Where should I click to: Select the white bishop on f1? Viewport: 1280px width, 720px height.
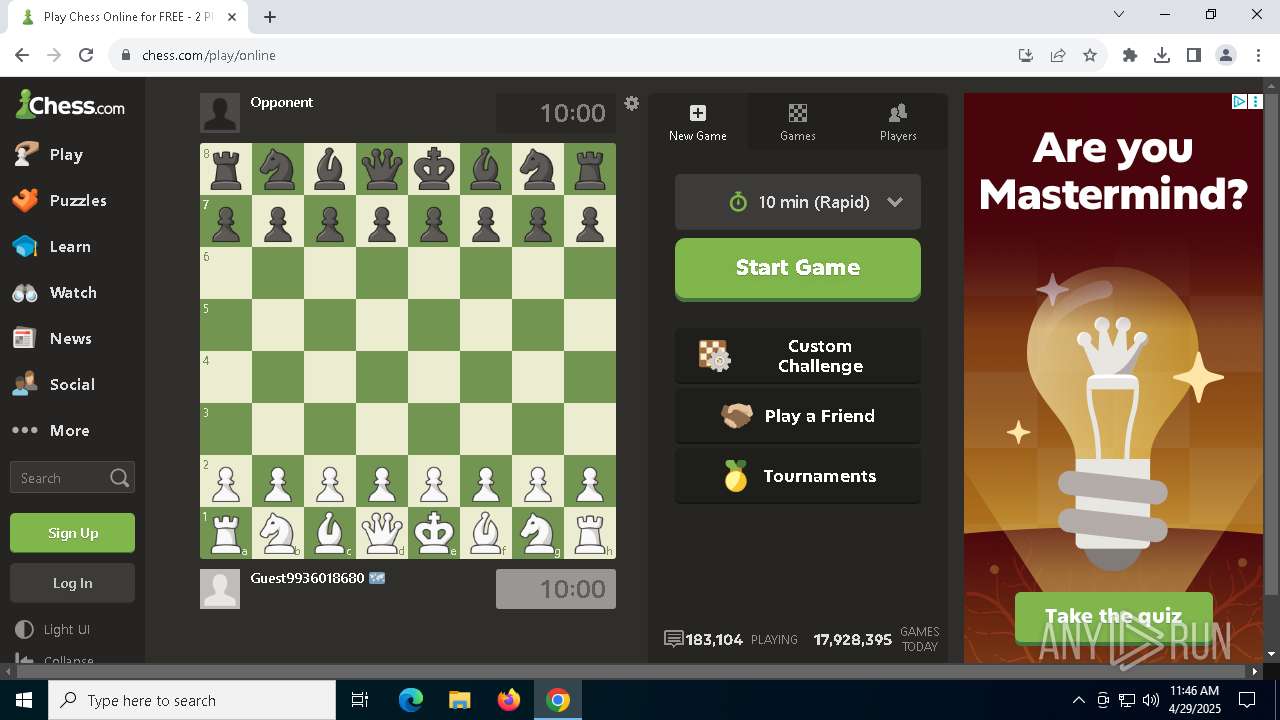pos(486,533)
